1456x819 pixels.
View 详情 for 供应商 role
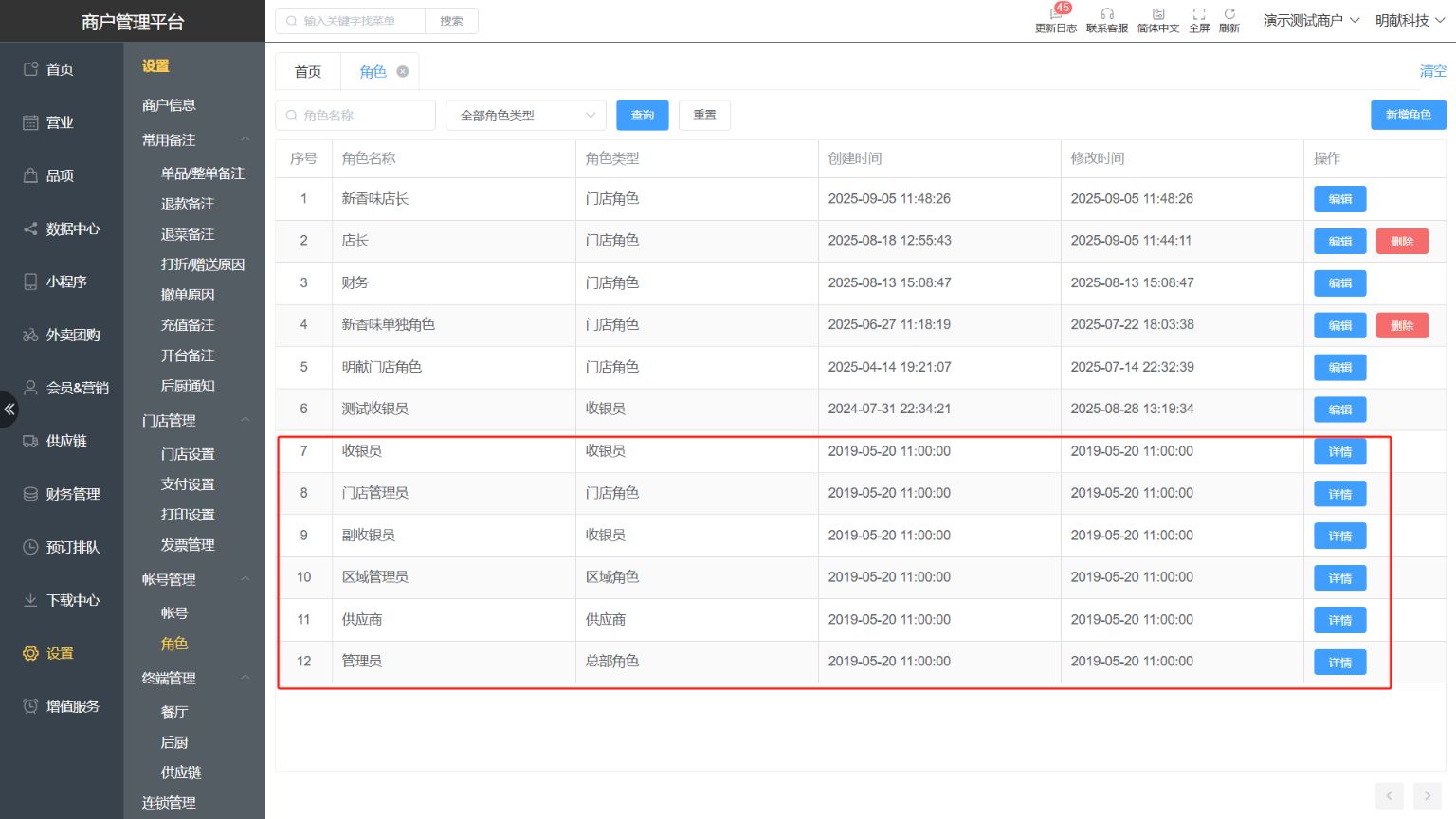[1340, 620]
